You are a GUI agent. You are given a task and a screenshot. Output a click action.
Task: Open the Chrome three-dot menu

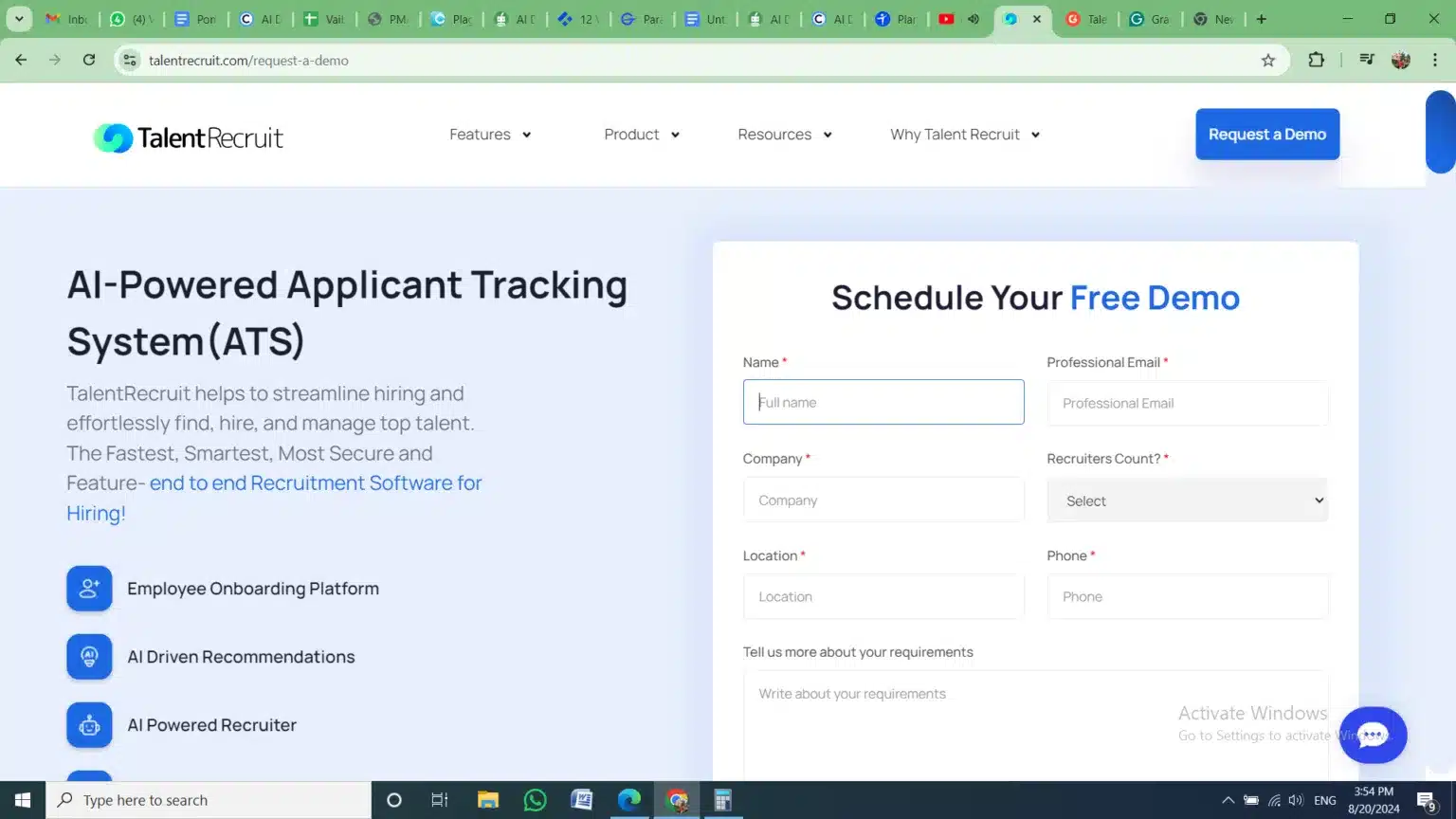[x=1435, y=60]
